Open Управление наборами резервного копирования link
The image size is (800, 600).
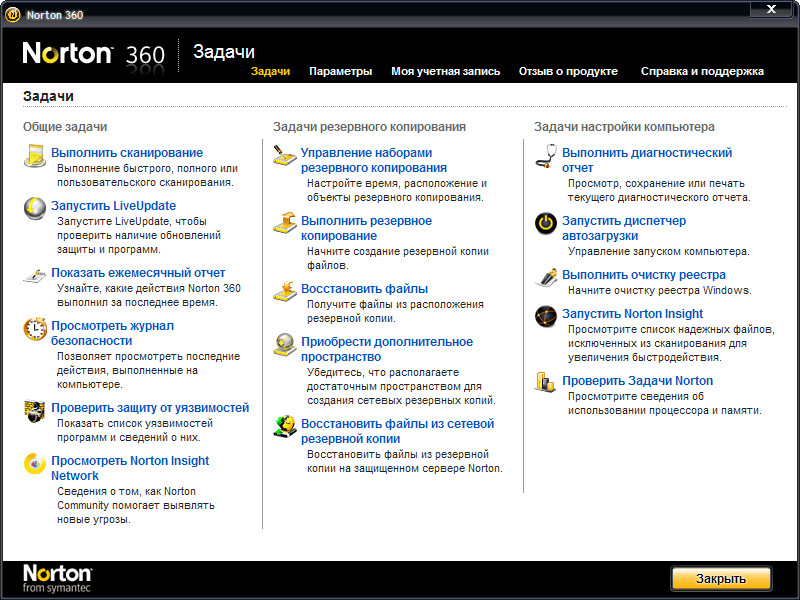[x=373, y=160]
